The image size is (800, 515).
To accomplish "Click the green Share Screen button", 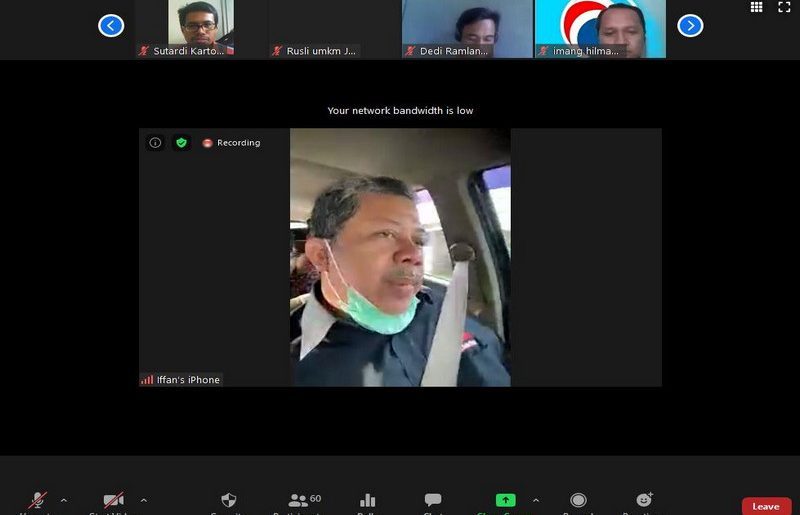I will click(505, 500).
